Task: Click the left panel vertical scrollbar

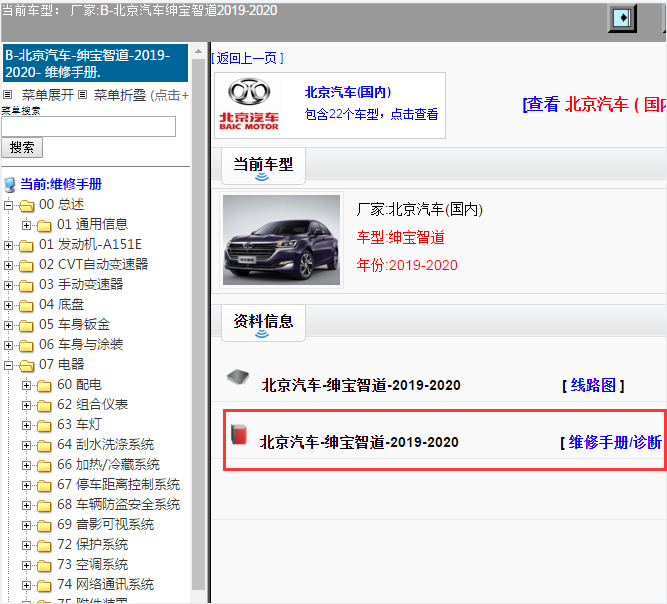Action: point(198,323)
